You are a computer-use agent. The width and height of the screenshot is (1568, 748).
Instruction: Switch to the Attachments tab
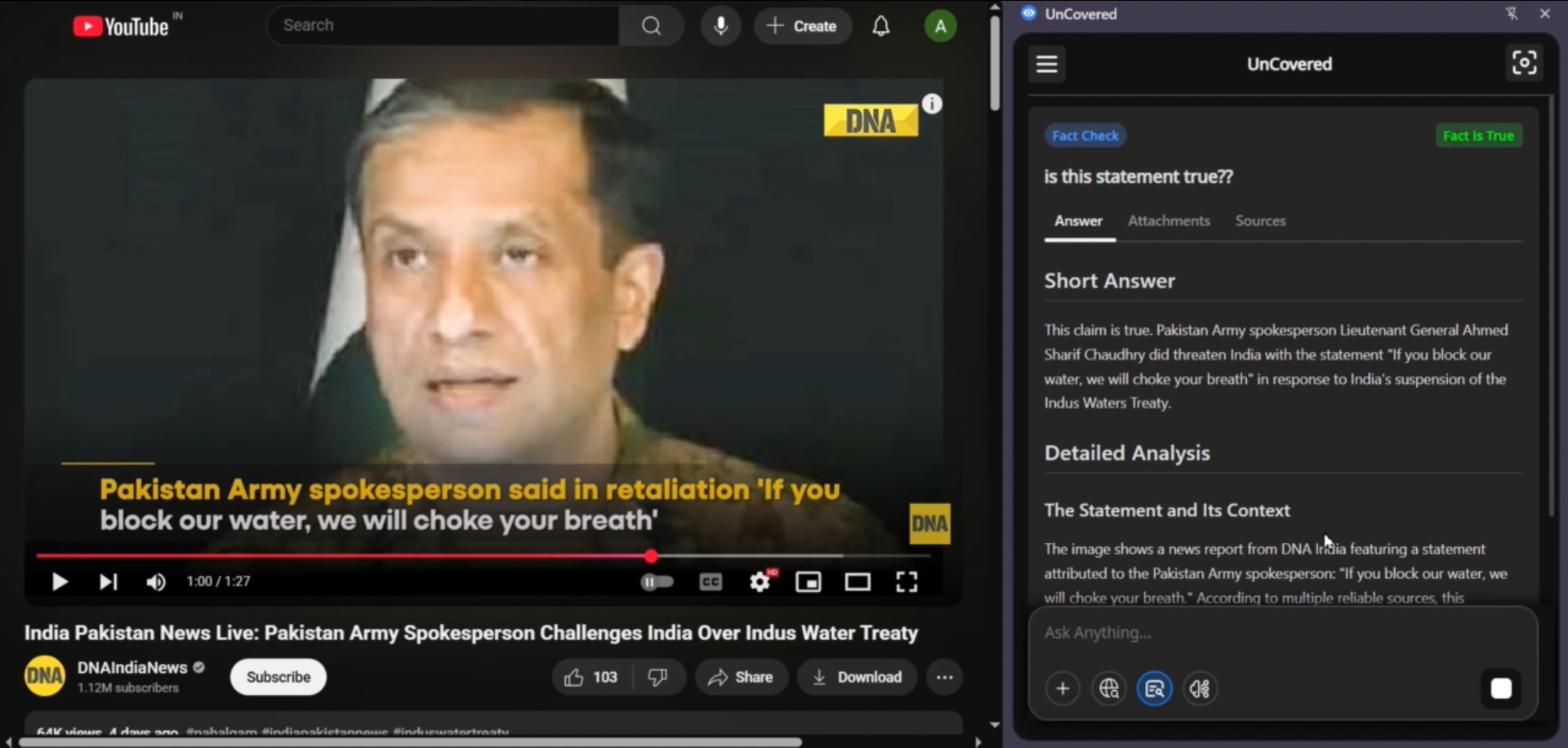(1169, 221)
